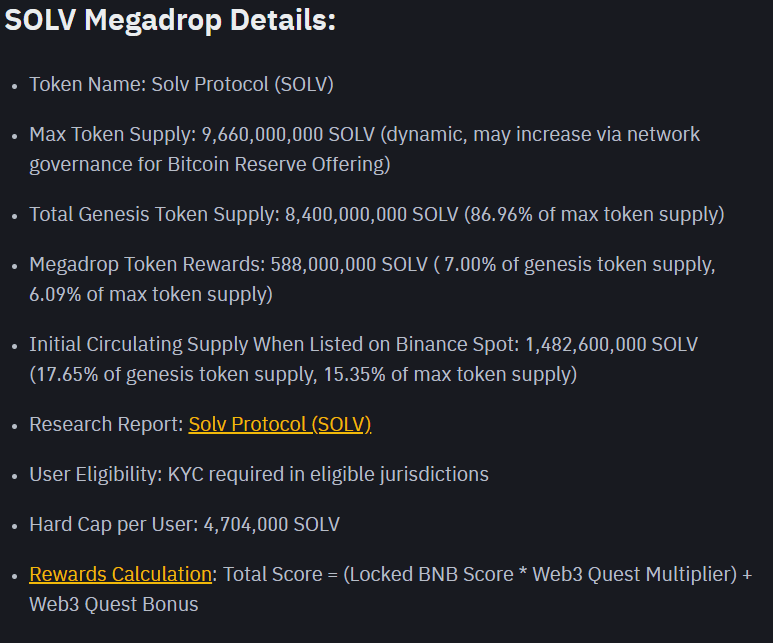Click the Token Name: Solv Protocol text
Viewport: 773px width, 643px height.
pyautogui.click(x=180, y=84)
